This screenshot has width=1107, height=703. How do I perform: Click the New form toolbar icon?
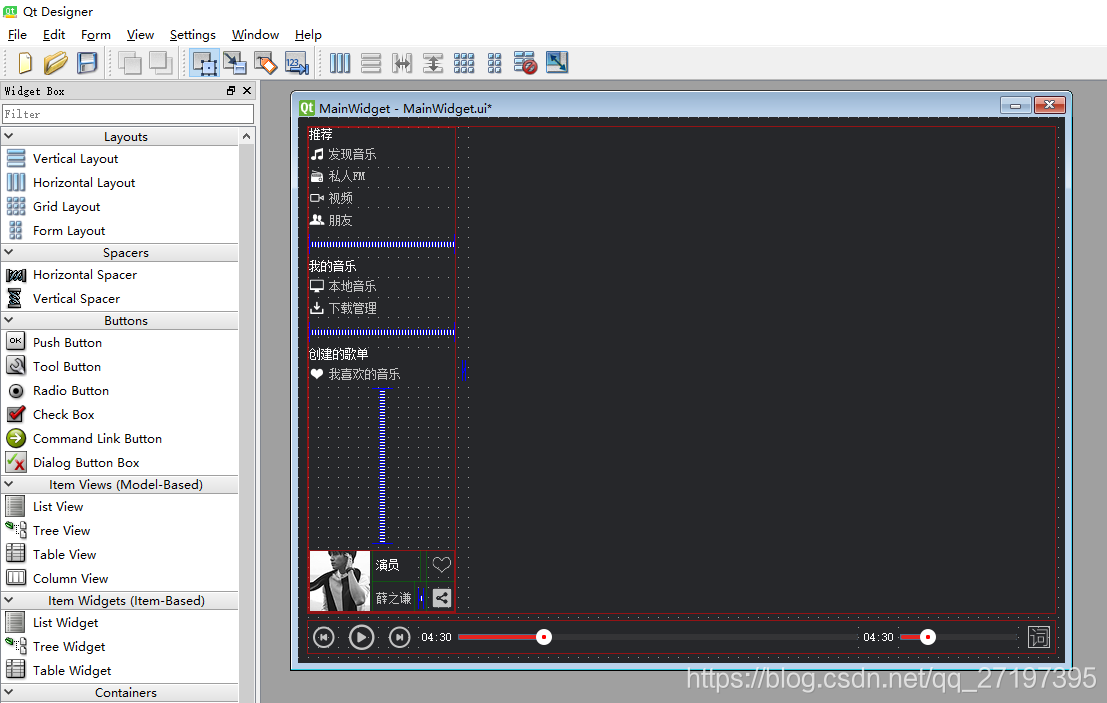pos(25,63)
